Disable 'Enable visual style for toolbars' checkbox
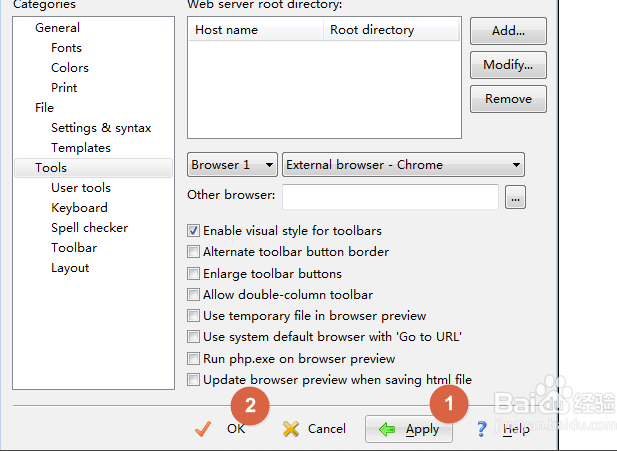This screenshot has width=617, height=451. (194, 231)
